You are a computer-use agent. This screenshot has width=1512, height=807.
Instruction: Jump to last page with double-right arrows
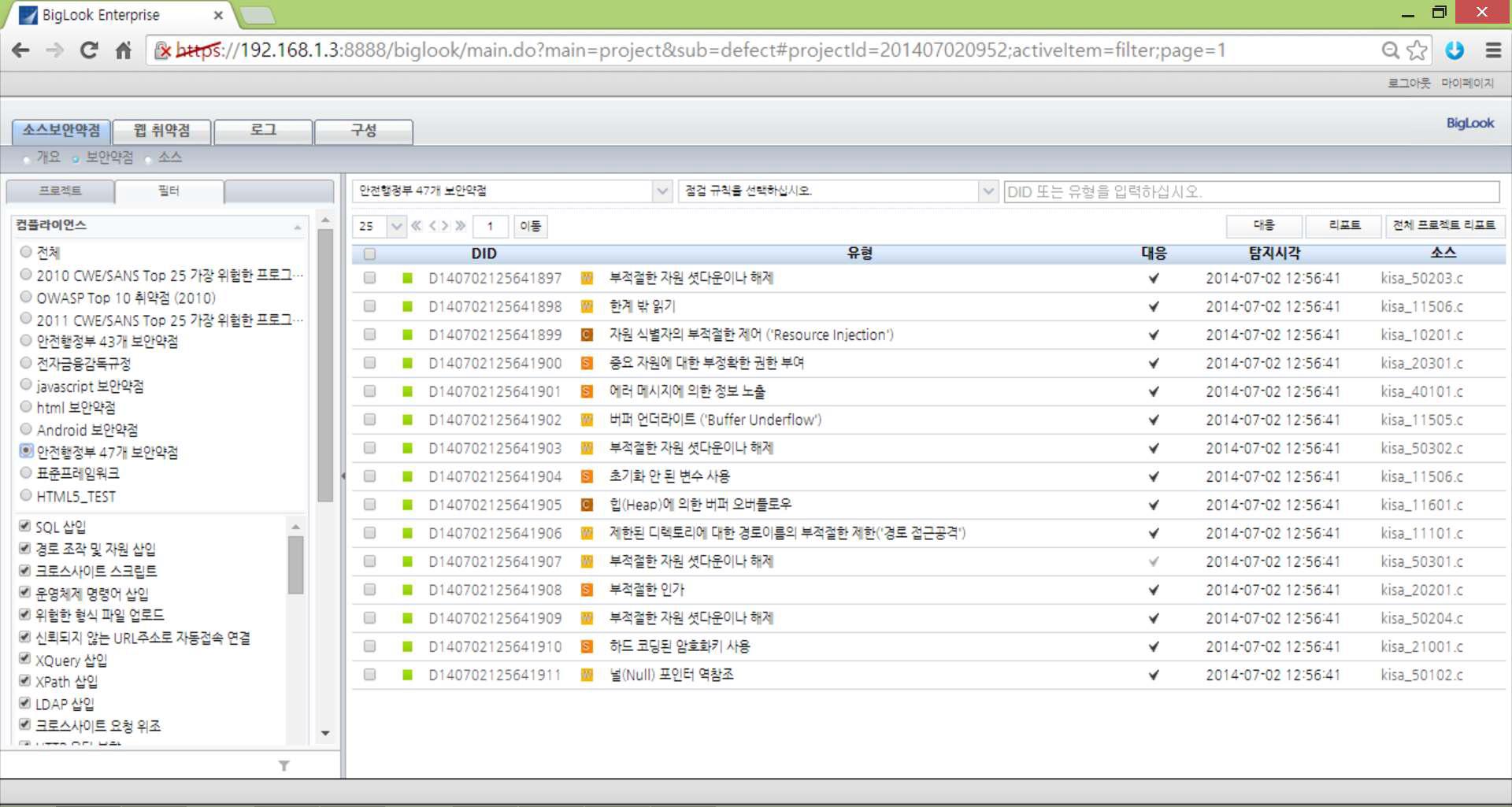click(461, 226)
